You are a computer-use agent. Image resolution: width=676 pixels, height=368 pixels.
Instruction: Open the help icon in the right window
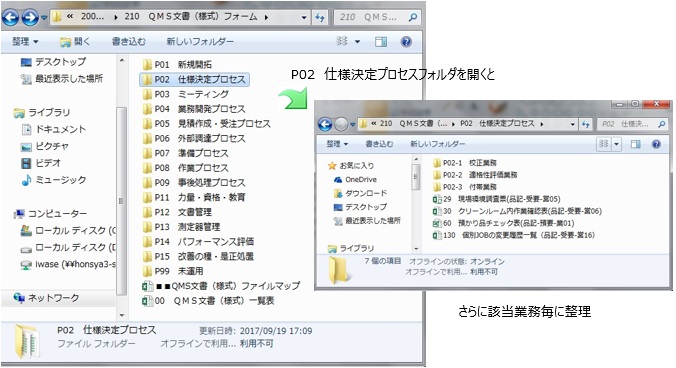pyautogui.click(x=656, y=144)
